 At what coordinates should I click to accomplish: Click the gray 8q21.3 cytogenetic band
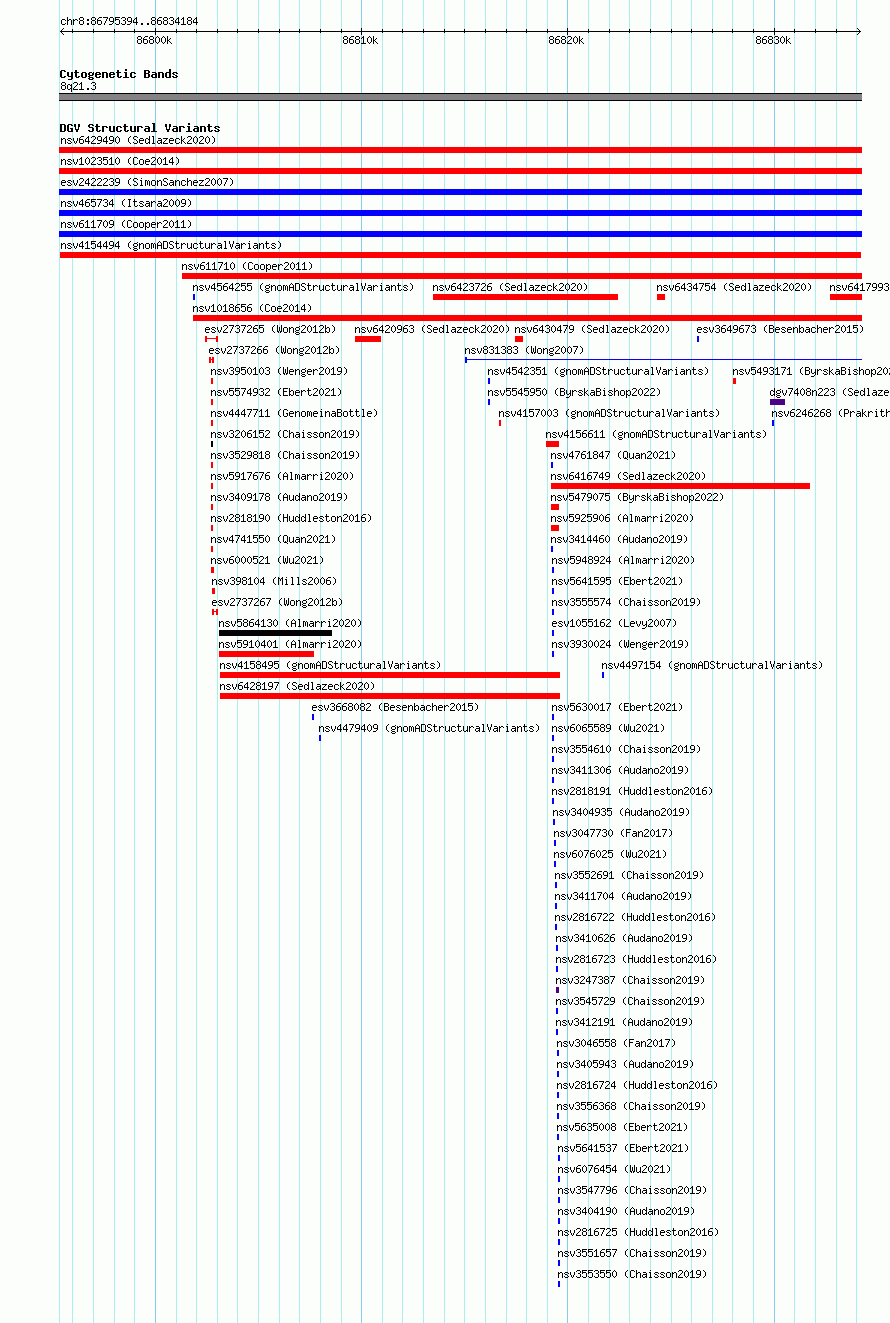[460, 97]
